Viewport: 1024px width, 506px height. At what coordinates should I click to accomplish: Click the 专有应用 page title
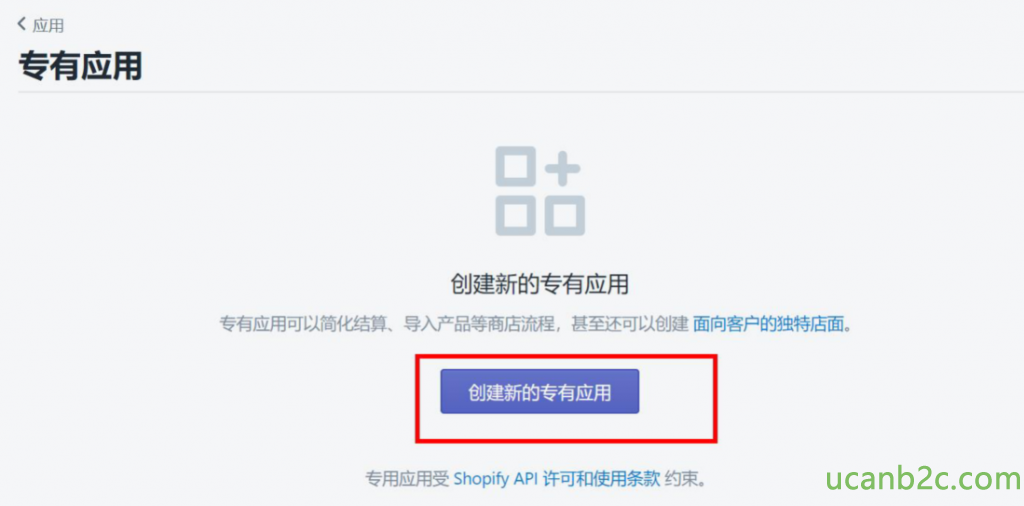tap(80, 66)
